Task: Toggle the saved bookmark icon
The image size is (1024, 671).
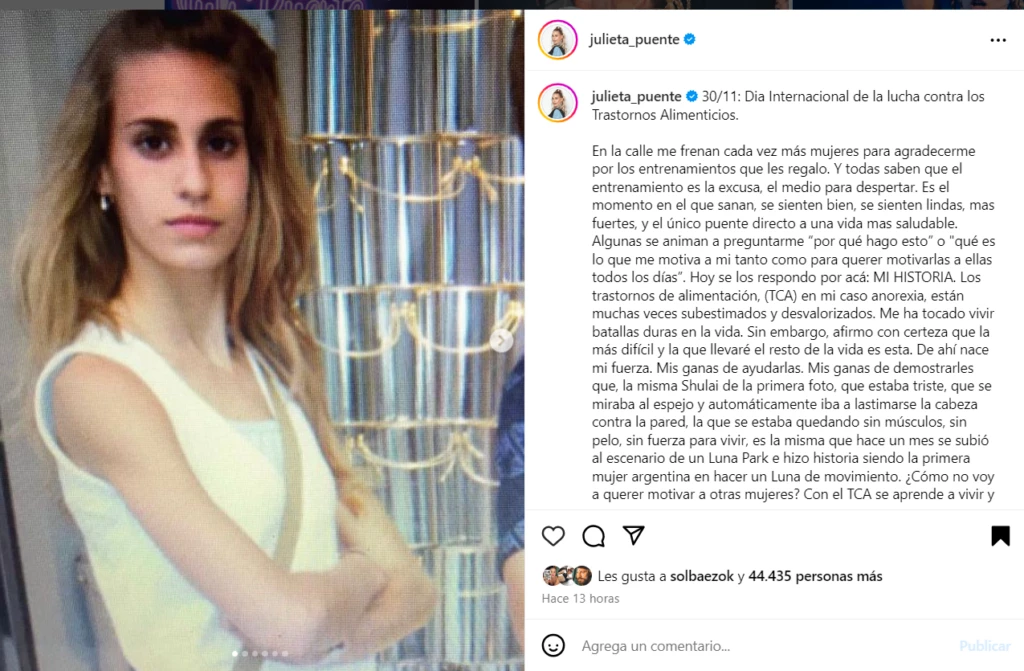Action: click(1000, 536)
